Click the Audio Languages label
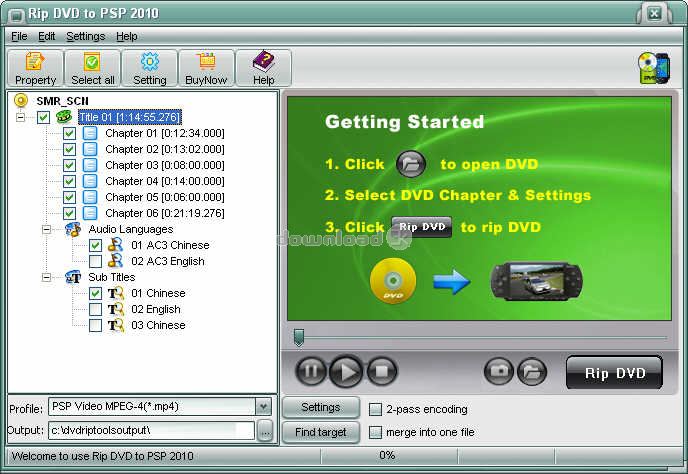The width and height of the screenshot is (688, 474). (x=131, y=229)
